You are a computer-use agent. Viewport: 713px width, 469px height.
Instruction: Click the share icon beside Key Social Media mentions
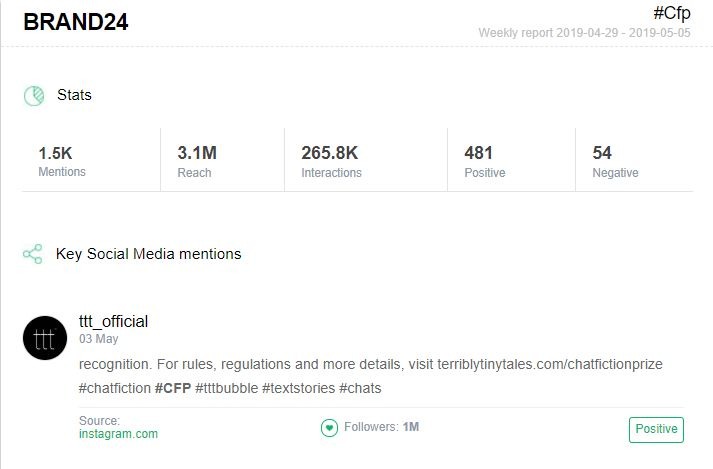click(x=33, y=254)
